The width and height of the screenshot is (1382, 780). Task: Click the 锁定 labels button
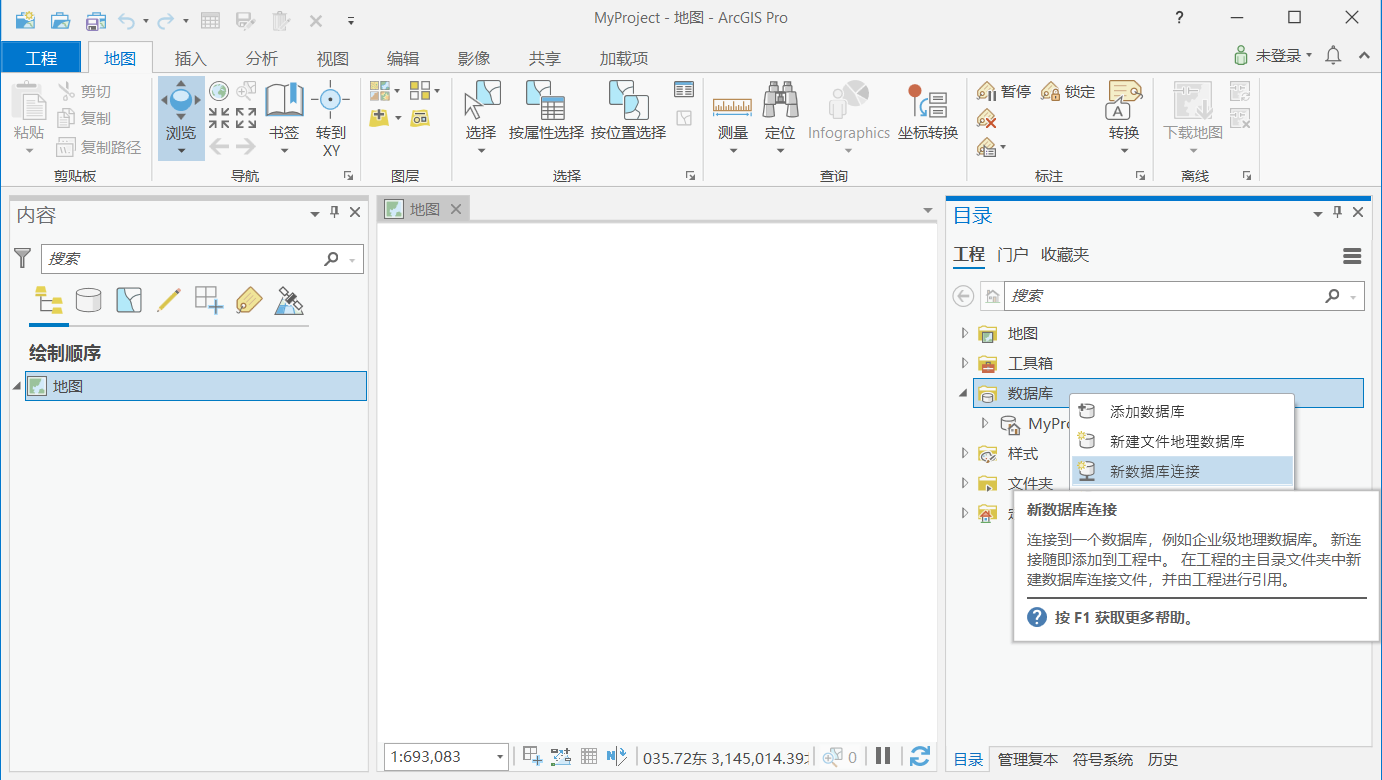[1068, 91]
